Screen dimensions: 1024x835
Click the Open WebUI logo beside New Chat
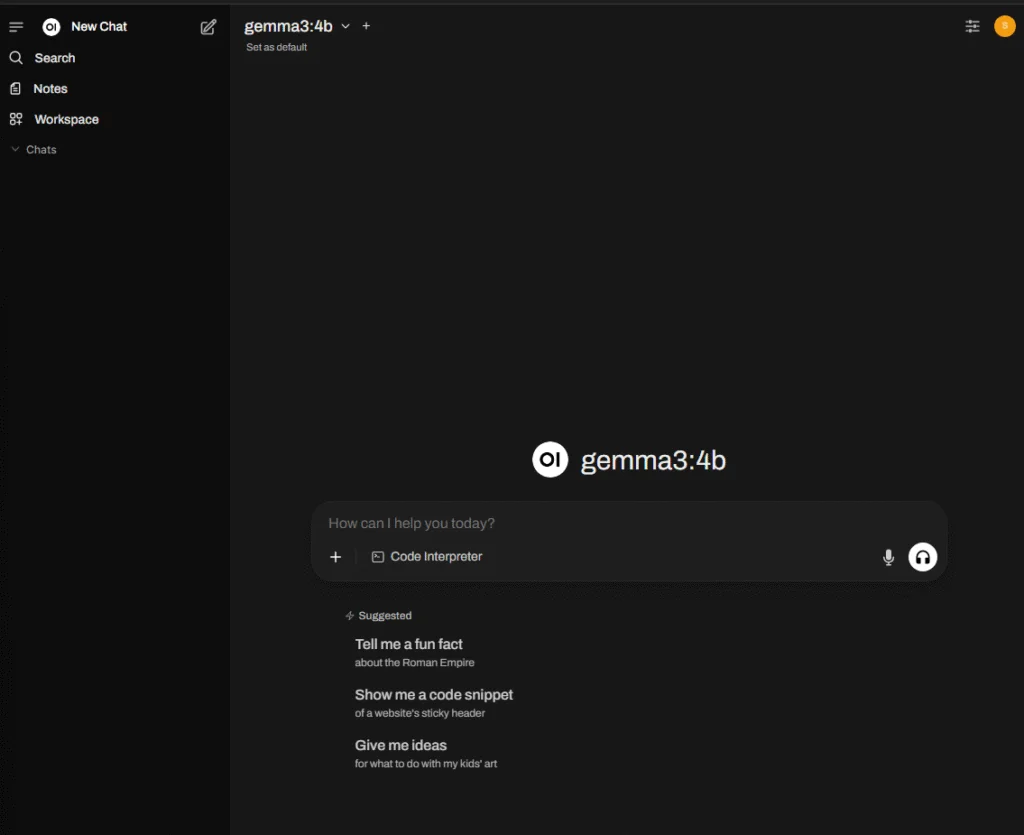[51, 27]
